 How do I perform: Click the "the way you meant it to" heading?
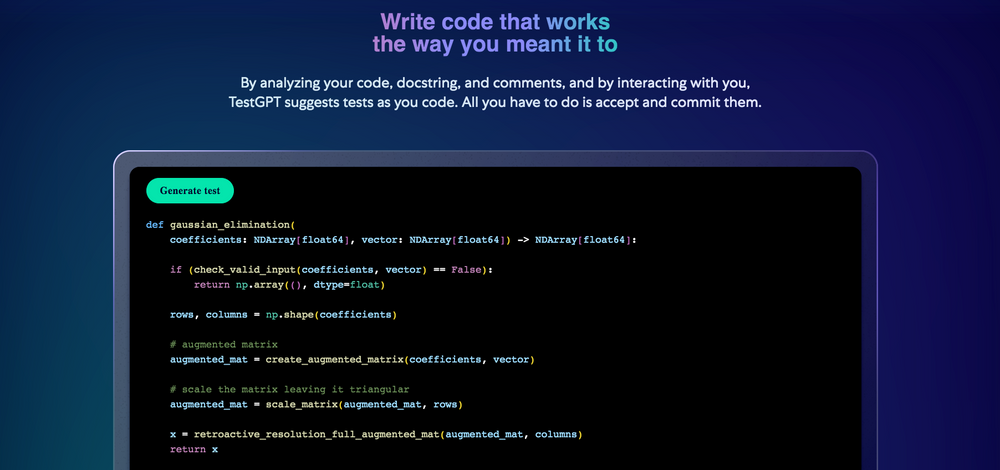point(495,45)
